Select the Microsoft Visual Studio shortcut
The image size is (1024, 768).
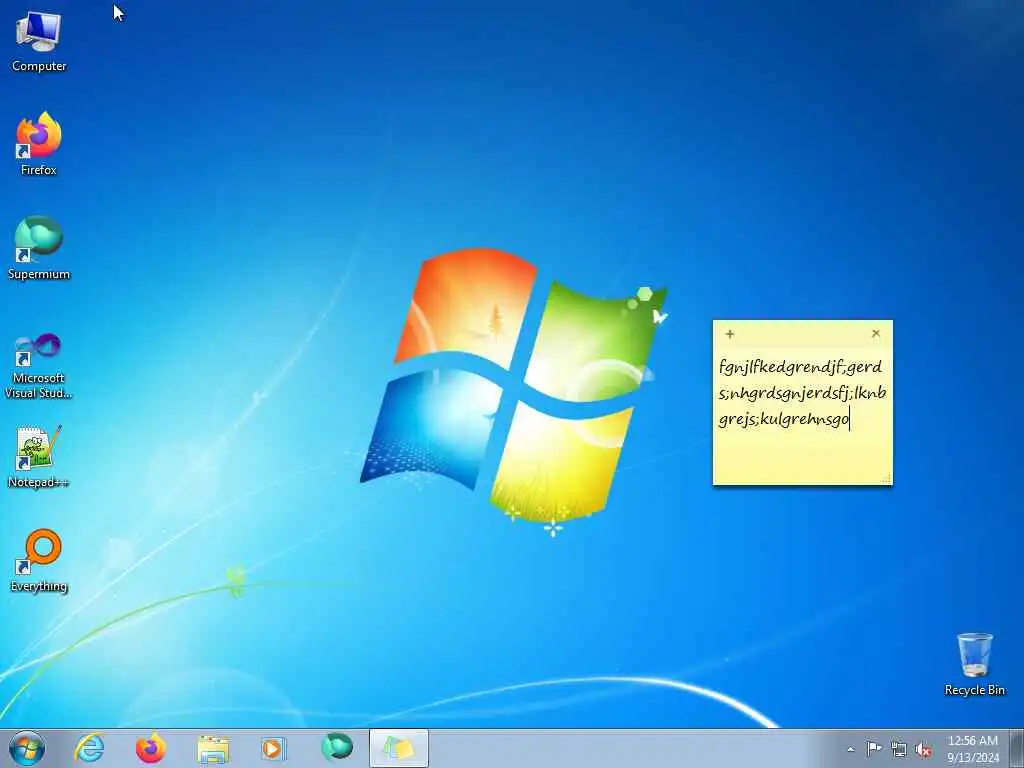coord(39,366)
